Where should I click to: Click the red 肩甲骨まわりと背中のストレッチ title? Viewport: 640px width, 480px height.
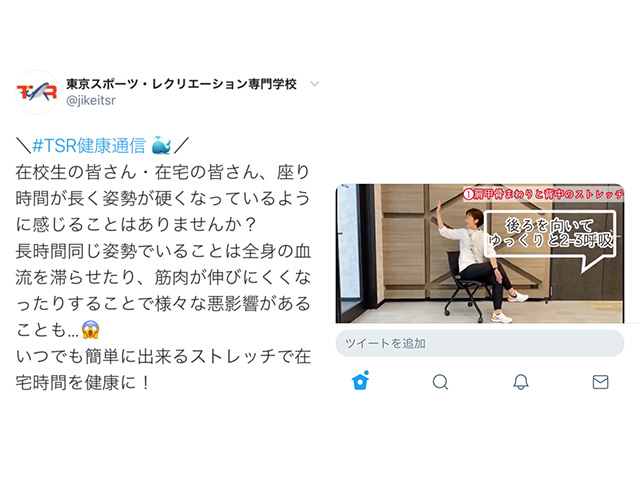click(x=543, y=194)
